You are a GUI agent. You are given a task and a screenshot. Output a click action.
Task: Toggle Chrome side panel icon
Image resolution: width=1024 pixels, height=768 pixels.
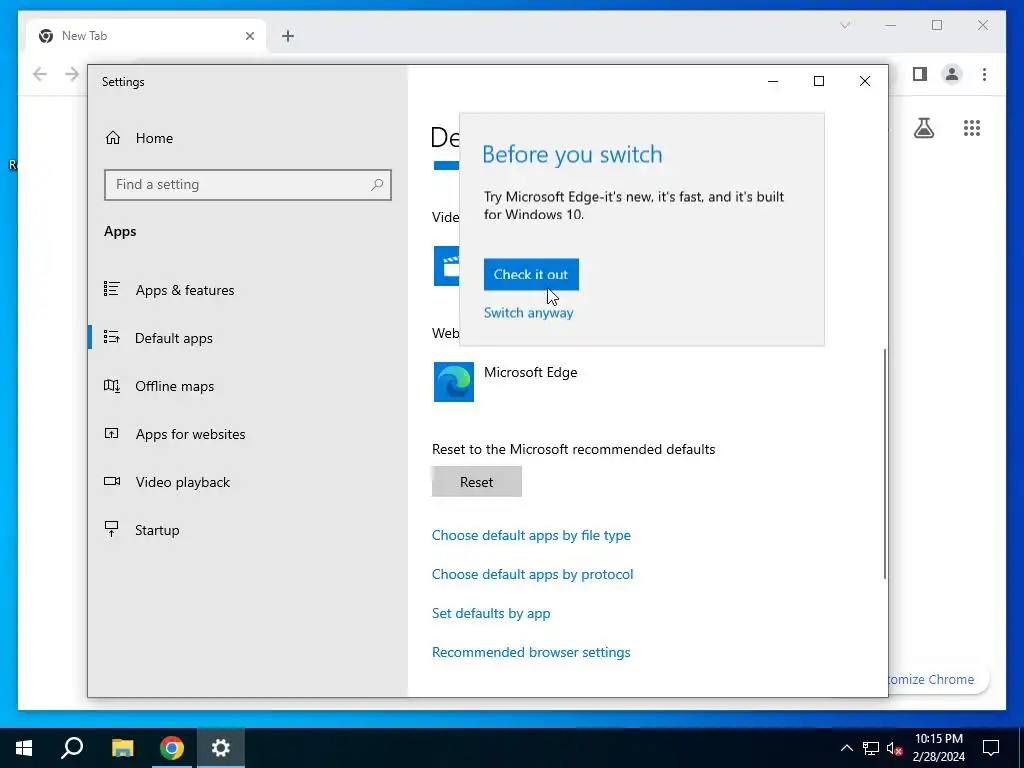click(920, 74)
